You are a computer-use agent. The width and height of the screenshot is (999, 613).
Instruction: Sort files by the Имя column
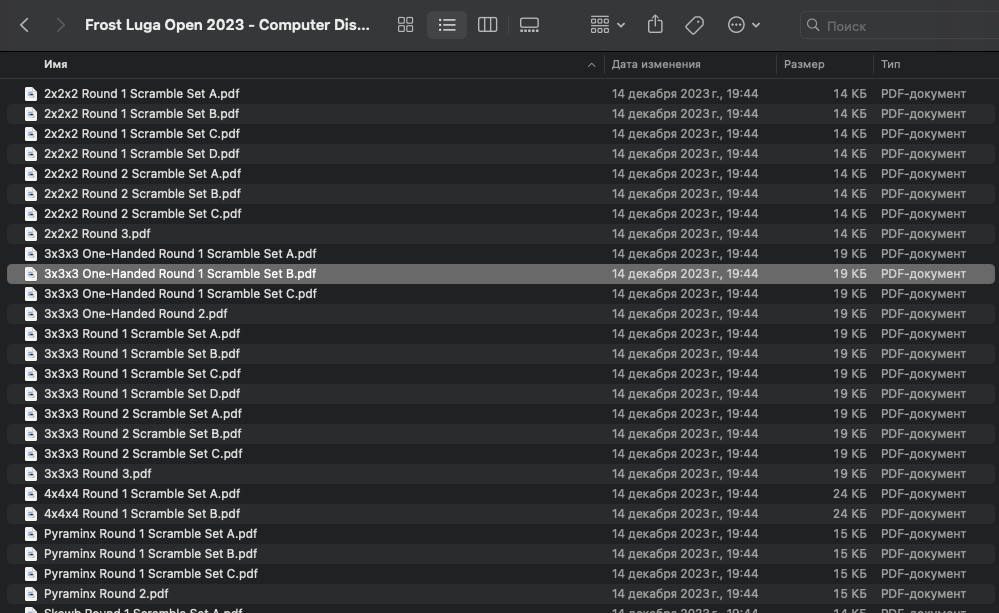point(56,64)
